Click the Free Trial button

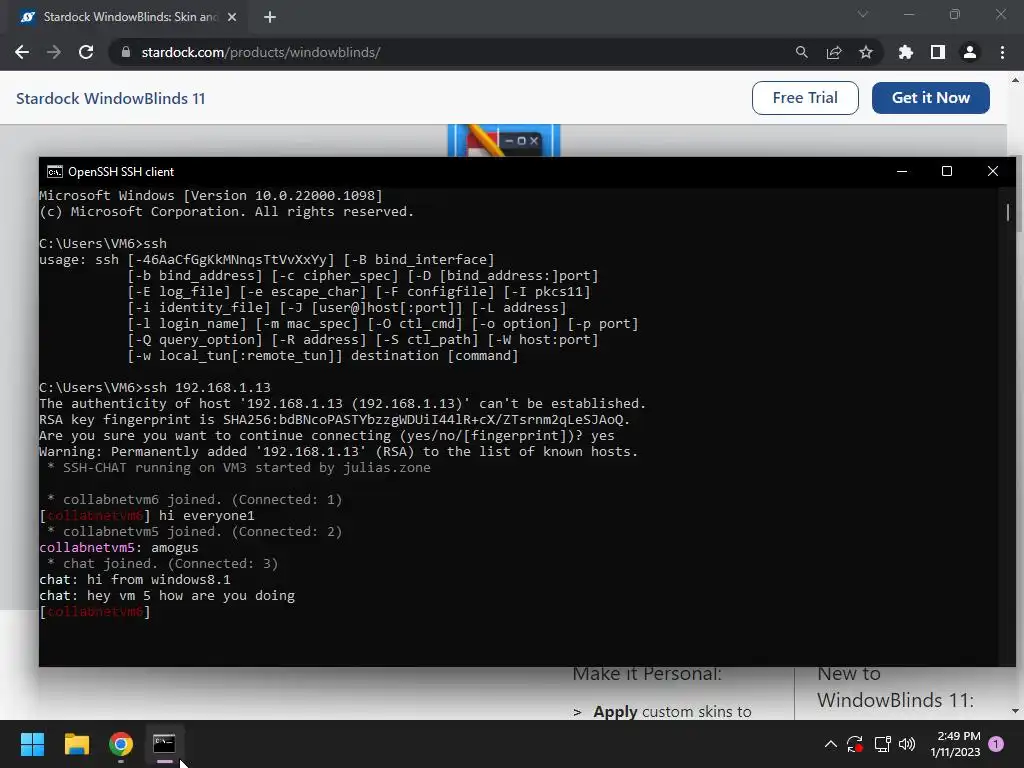point(805,98)
